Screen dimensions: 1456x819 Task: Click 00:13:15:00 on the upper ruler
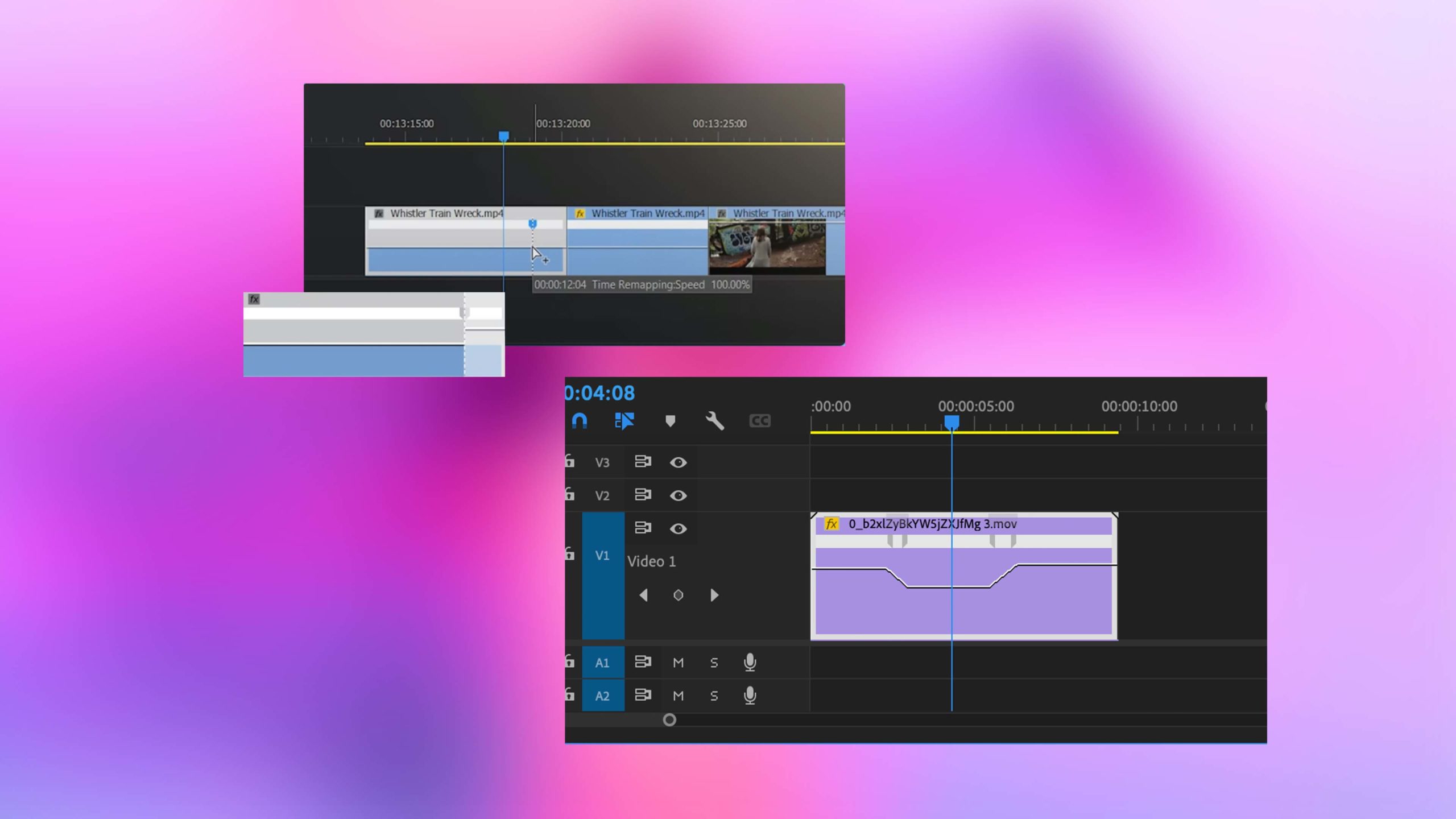(x=407, y=123)
